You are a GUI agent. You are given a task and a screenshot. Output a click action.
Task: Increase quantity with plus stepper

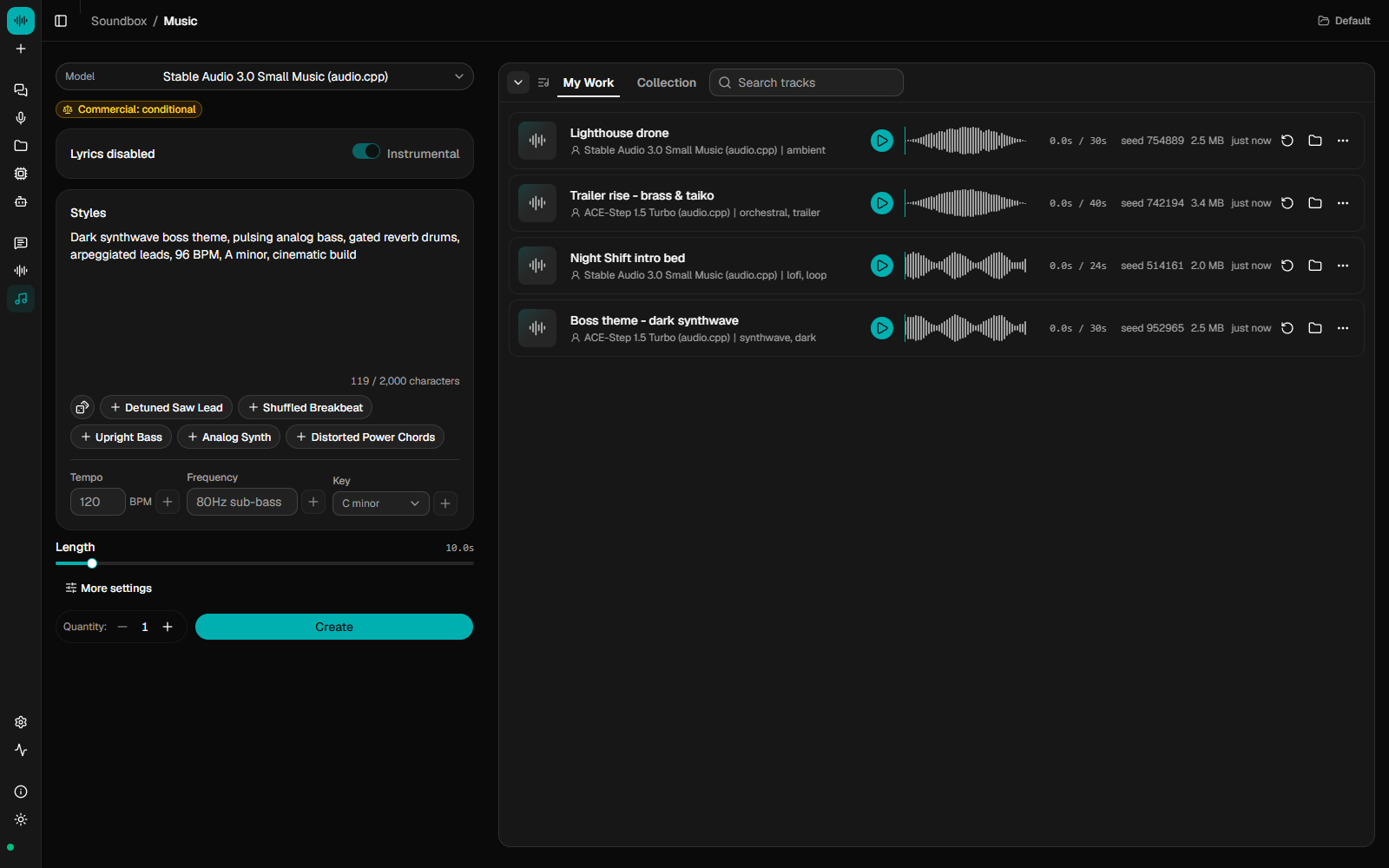168,627
